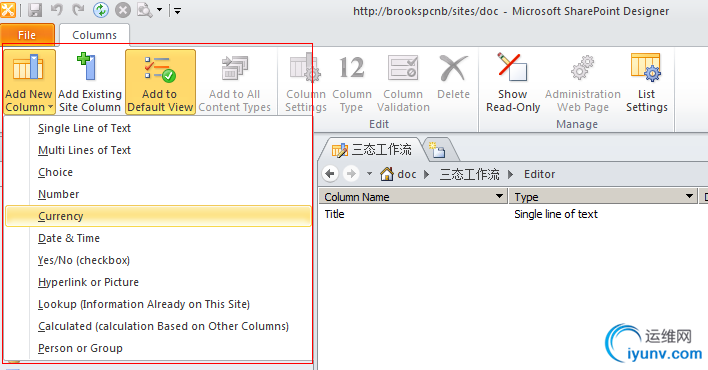
Task: Select Person or Group column type
Action: point(158,348)
